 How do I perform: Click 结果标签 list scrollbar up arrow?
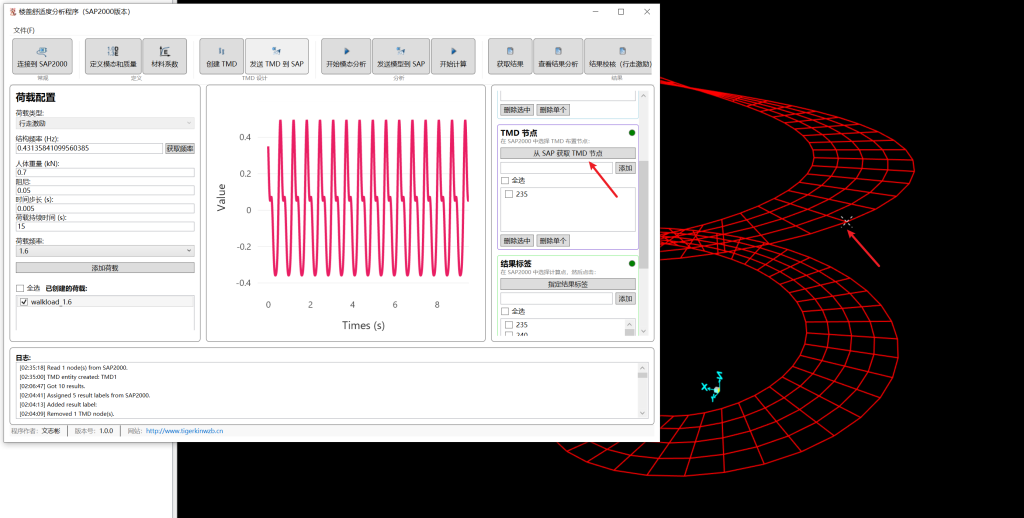pos(630,324)
